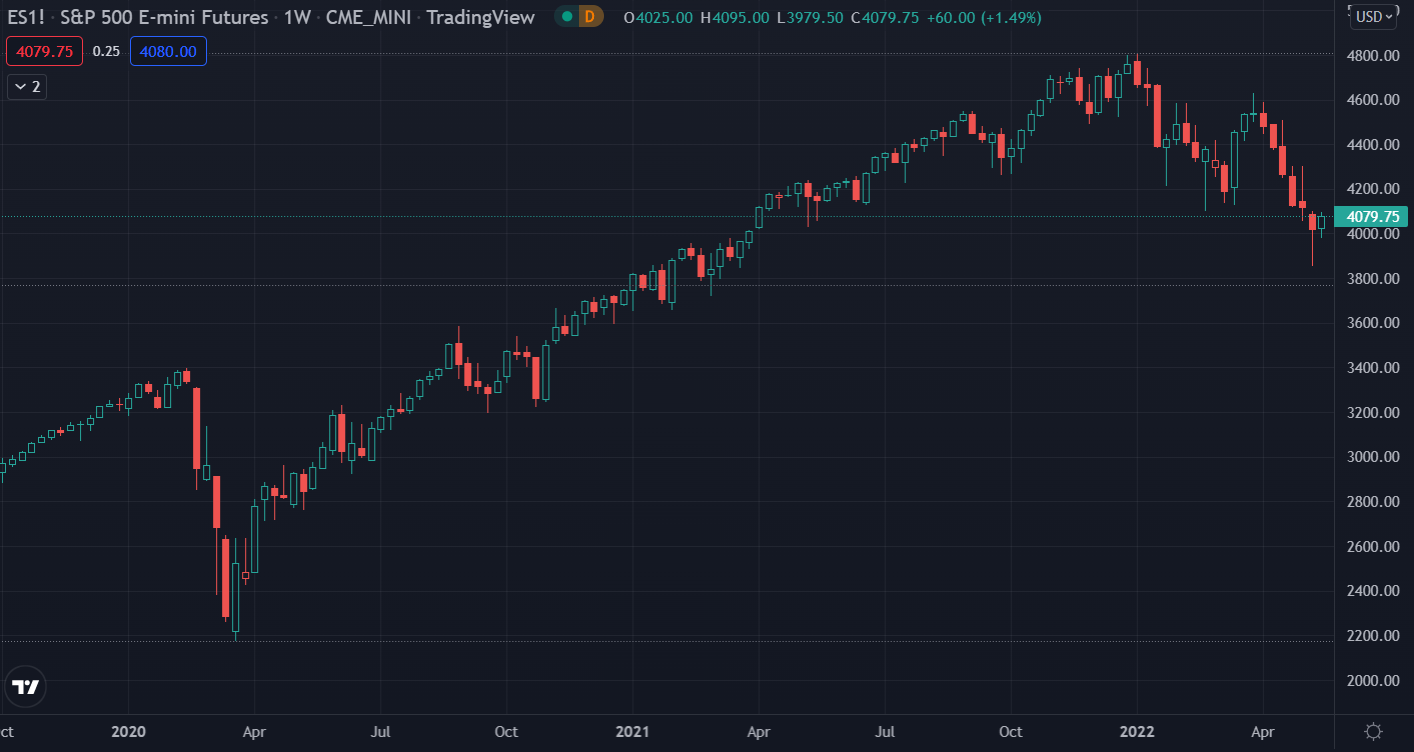This screenshot has width=1414, height=752.
Task: Click the 0.25 spread value
Action: pyautogui.click(x=106, y=51)
